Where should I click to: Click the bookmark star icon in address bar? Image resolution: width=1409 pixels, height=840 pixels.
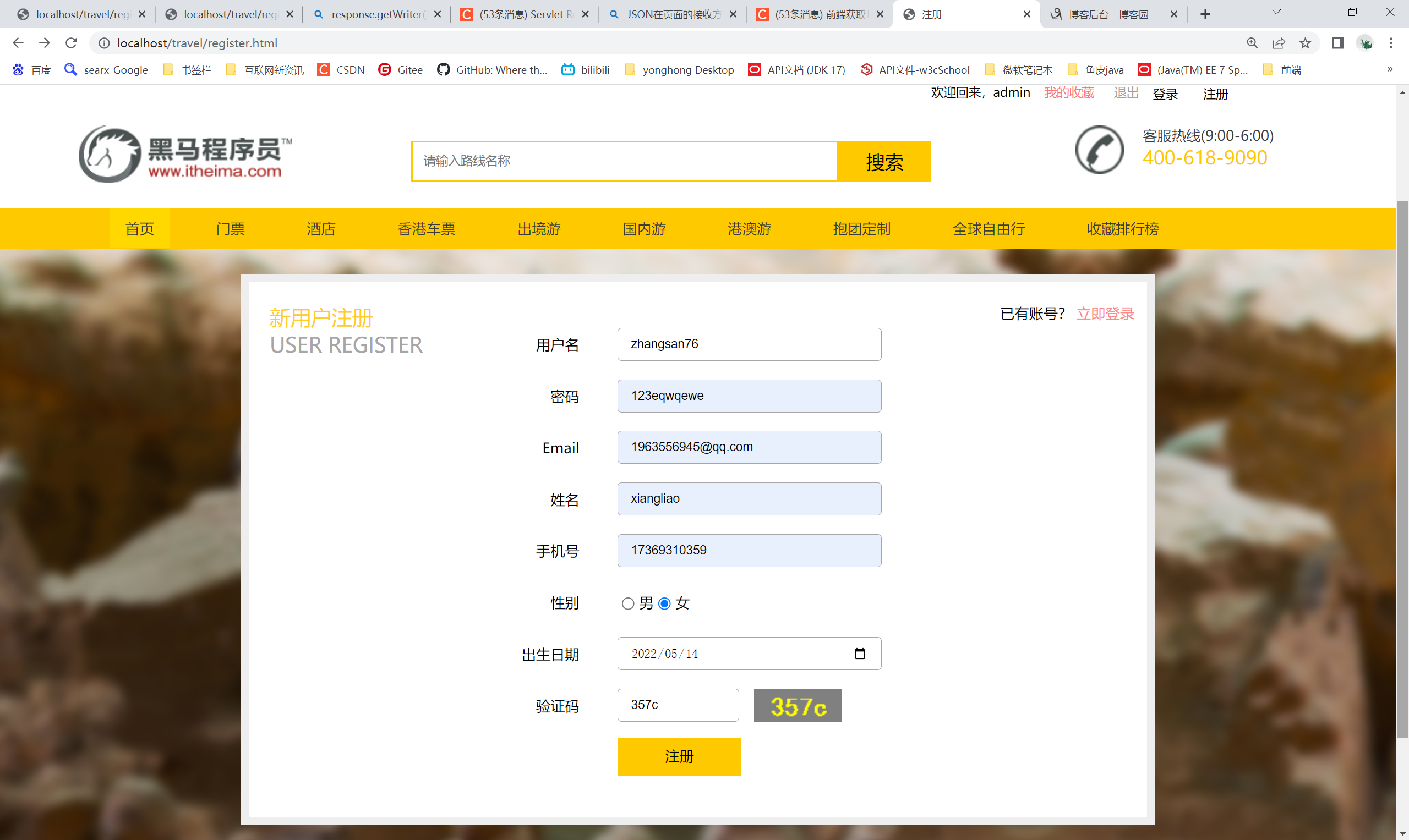(1305, 43)
